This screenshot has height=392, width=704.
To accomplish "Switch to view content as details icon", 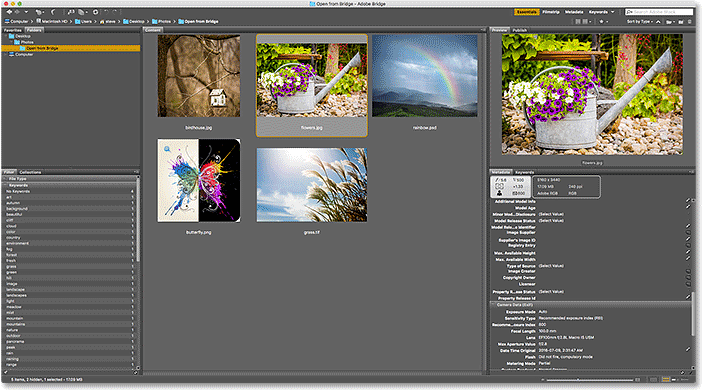I will tap(674, 380).
